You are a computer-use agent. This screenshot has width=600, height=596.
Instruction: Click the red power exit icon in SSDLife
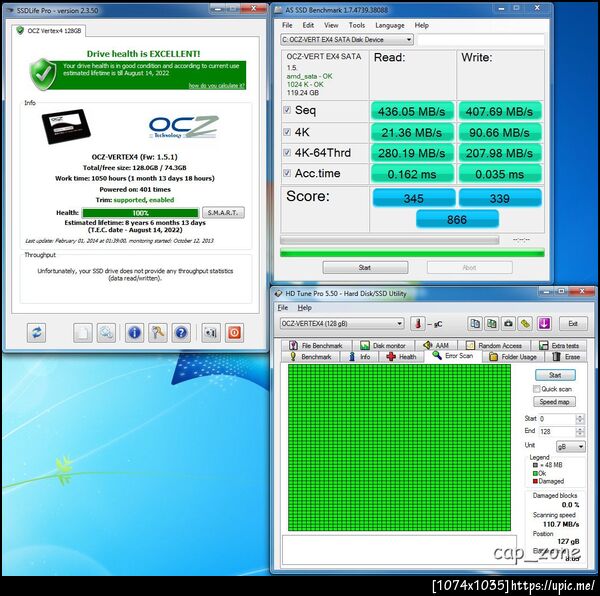point(235,332)
